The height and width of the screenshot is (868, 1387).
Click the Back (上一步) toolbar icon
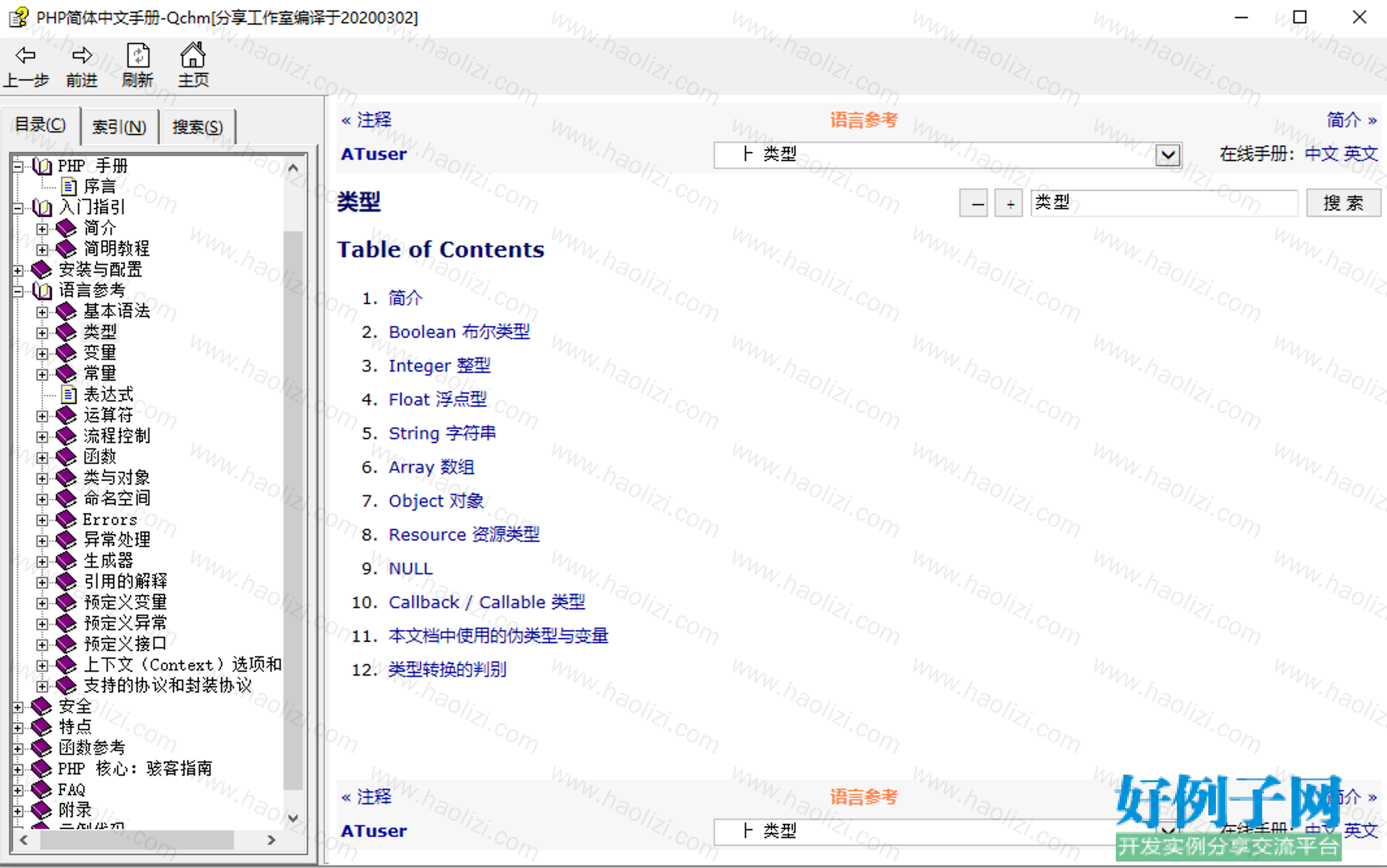click(26, 56)
